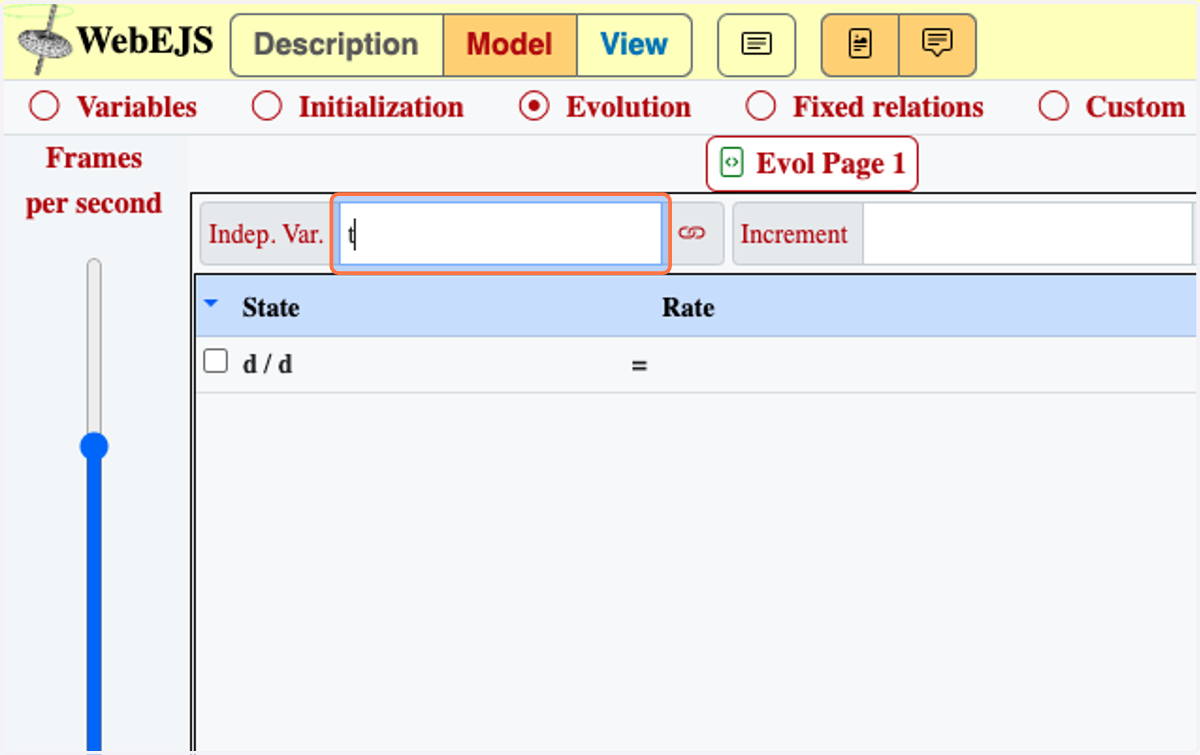Click the Rate column header
This screenshot has width=1200, height=755.
[688, 307]
